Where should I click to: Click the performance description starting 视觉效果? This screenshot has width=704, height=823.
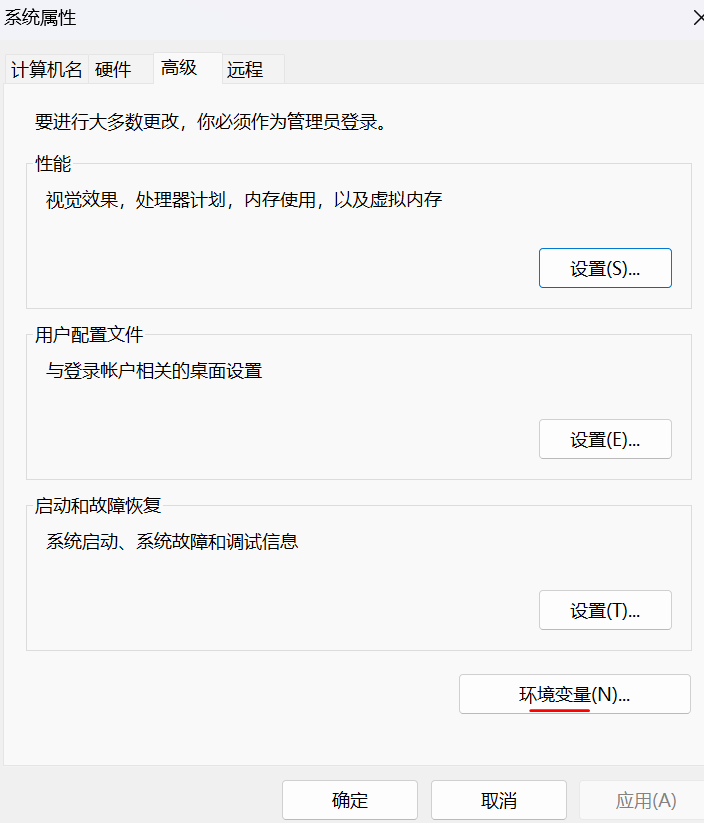pyautogui.click(x=244, y=199)
